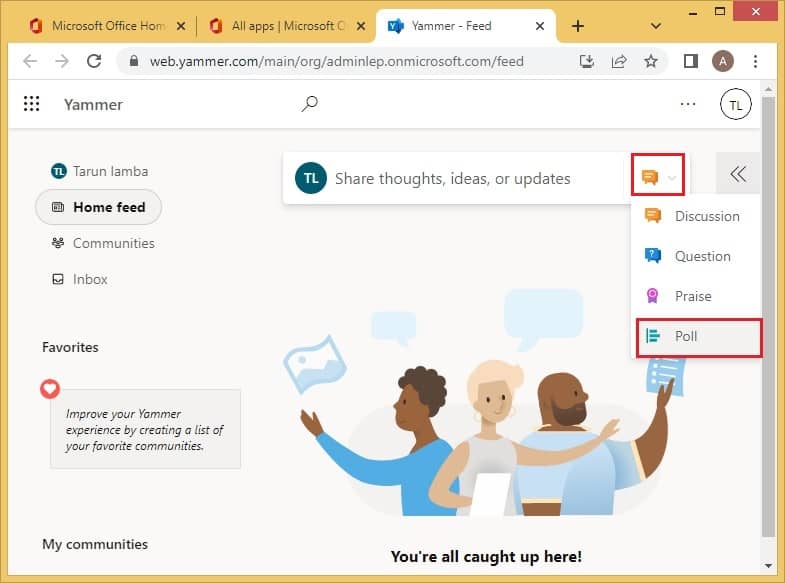Go back to the previous browser page
The height and width of the screenshot is (583, 785).
tap(30, 61)
